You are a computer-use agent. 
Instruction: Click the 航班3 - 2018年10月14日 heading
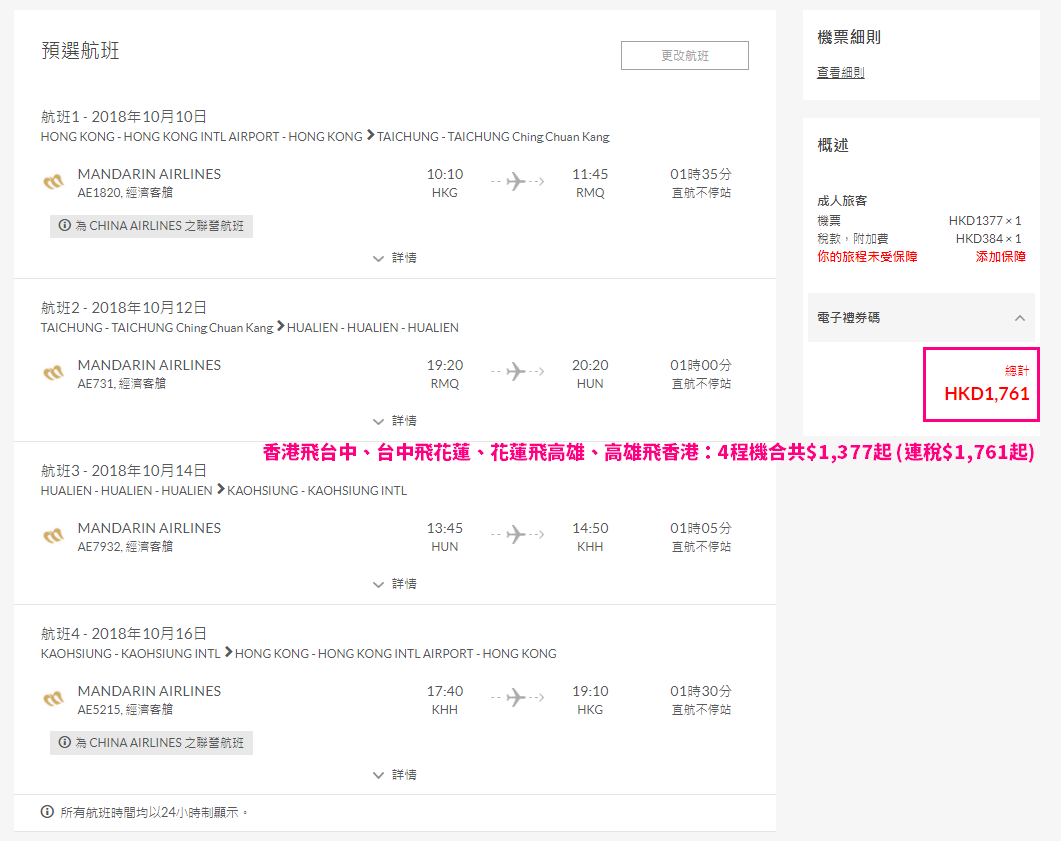124,471
